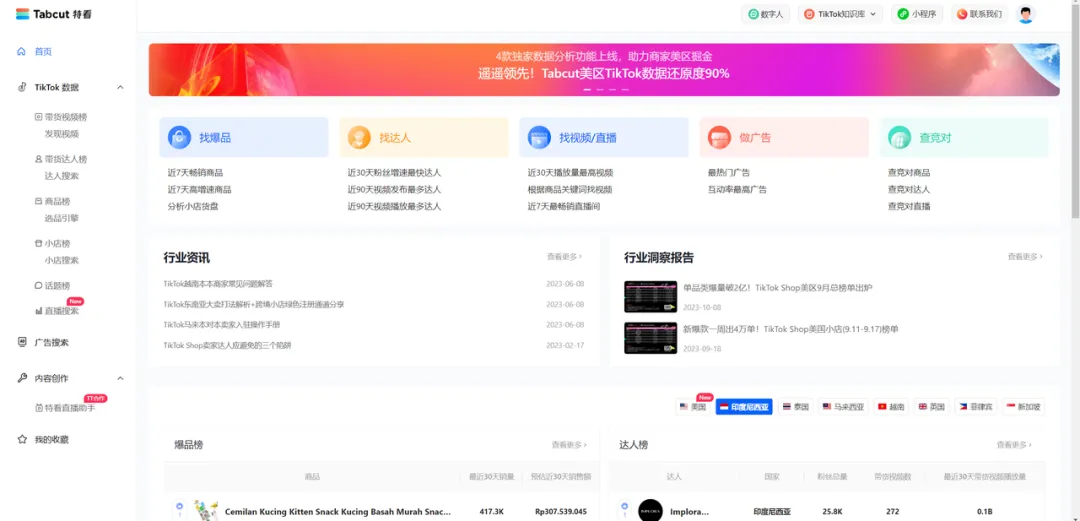
Task: Open 话题榜 in the sidebar
Action: (x=57, y=286)
